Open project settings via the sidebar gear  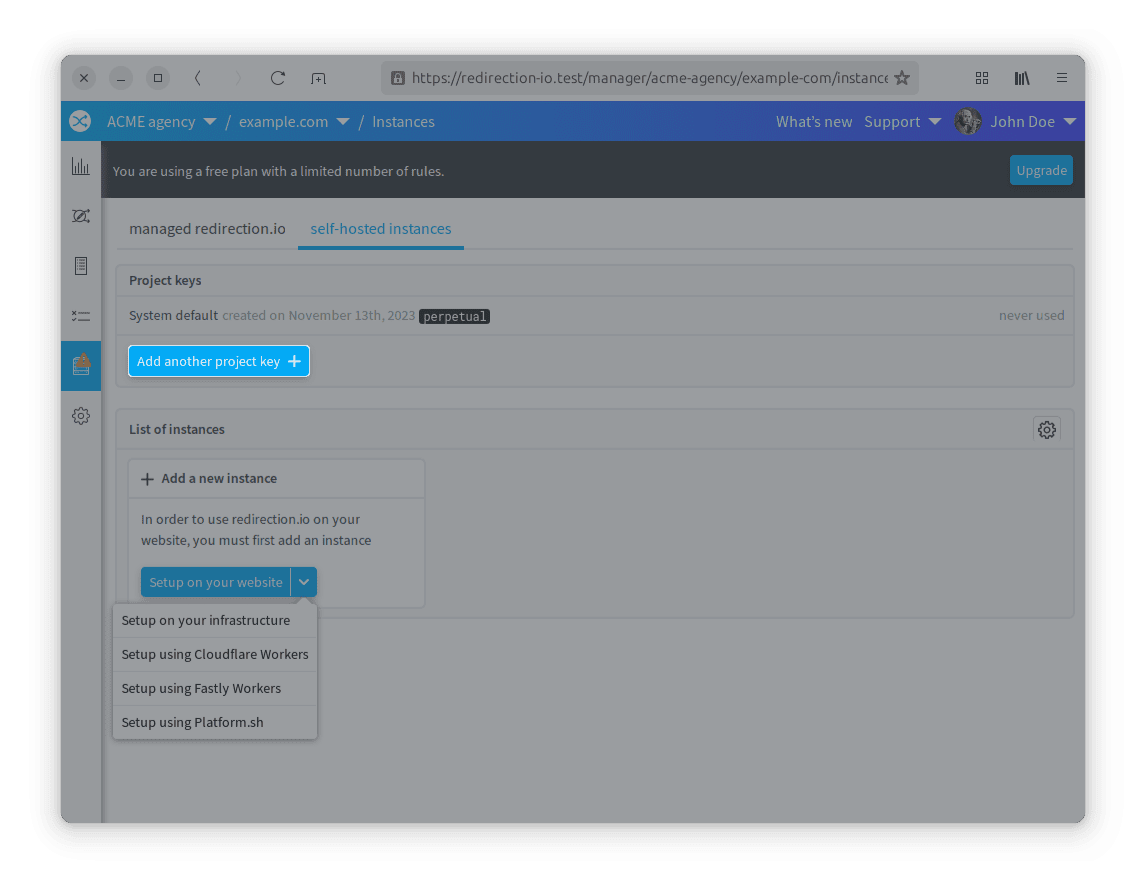[80, 415]
